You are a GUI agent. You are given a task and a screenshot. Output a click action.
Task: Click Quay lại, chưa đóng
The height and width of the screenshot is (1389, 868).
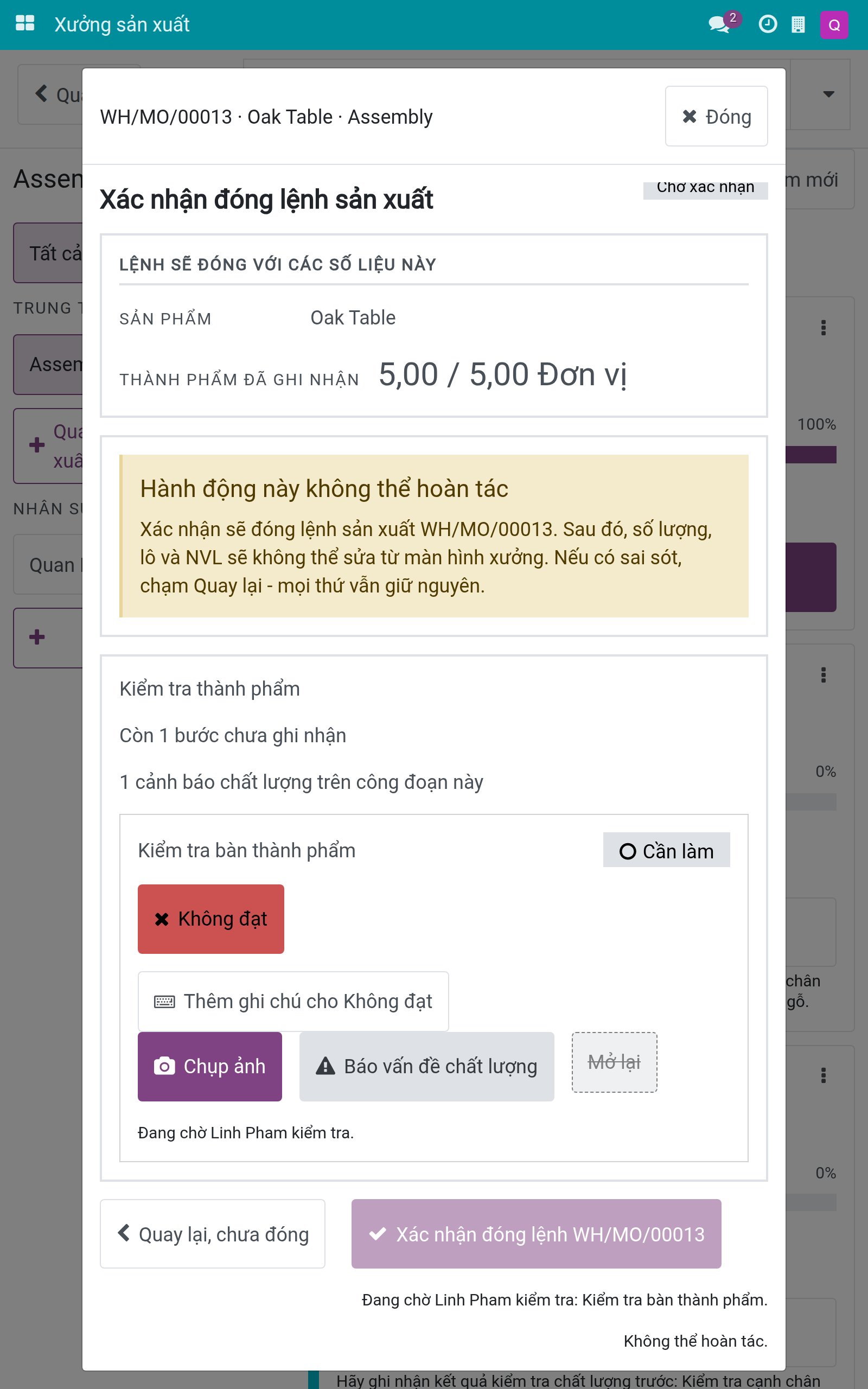tap(213, 1234)
